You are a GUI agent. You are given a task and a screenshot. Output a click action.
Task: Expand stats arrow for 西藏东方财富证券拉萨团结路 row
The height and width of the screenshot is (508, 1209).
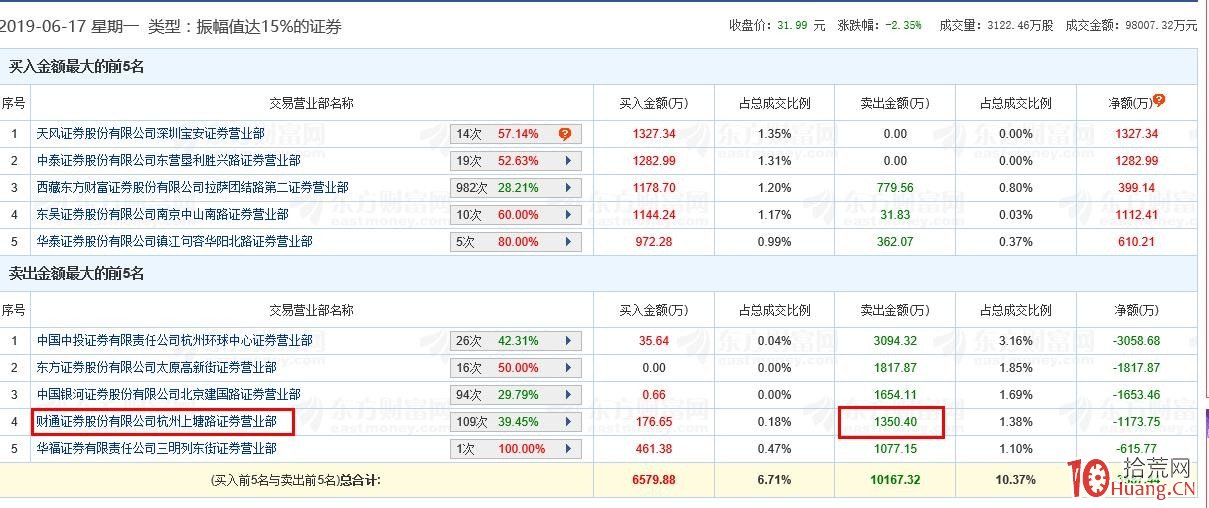coord(568,188)
